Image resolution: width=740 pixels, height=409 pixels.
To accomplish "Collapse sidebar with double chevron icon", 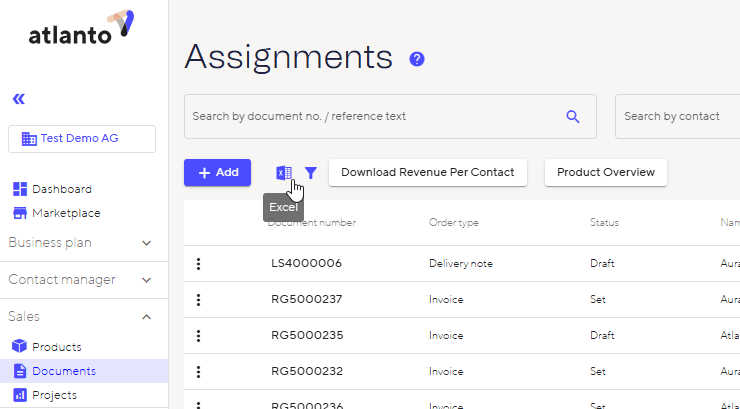I will point(18,98).
